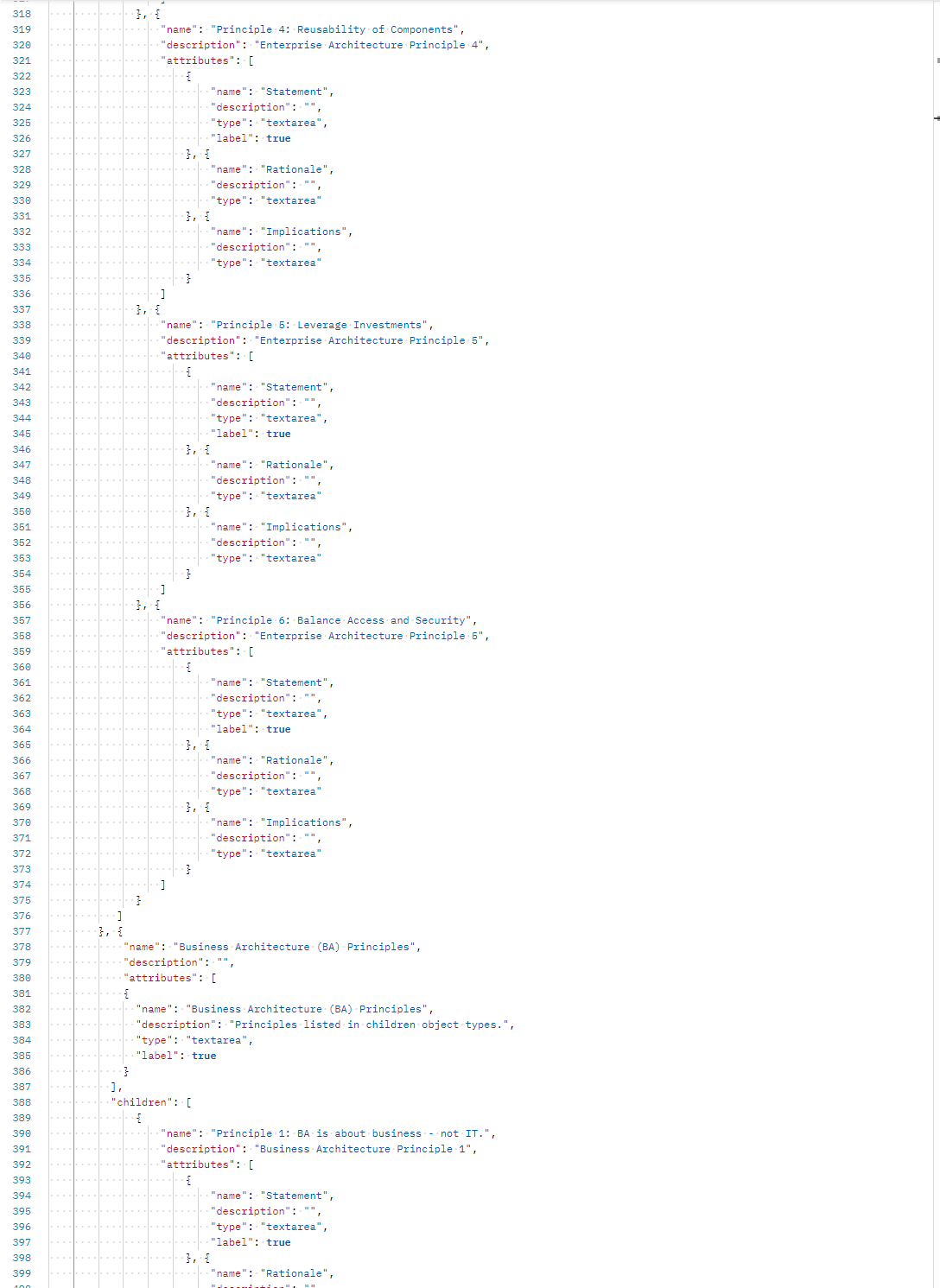This screenshot has width=940, height=1288.
Task: Click the "true" value on line 326
Action: (x=278, y=138)
